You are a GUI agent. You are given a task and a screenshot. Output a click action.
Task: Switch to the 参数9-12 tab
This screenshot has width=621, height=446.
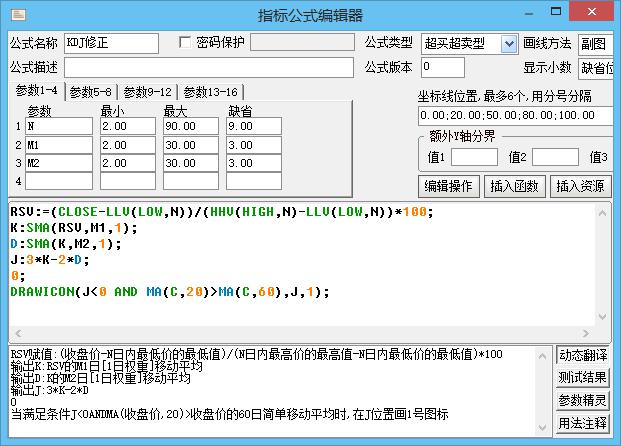click(148, 92)
